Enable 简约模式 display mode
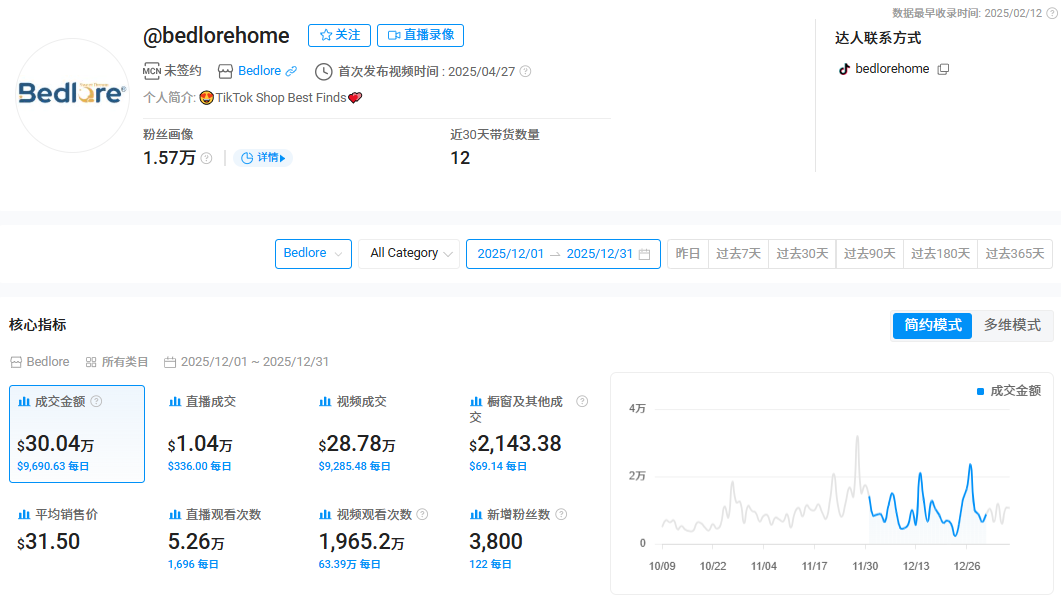The height and width of the screenshot is (600, 1061). (x=932, y=325)
